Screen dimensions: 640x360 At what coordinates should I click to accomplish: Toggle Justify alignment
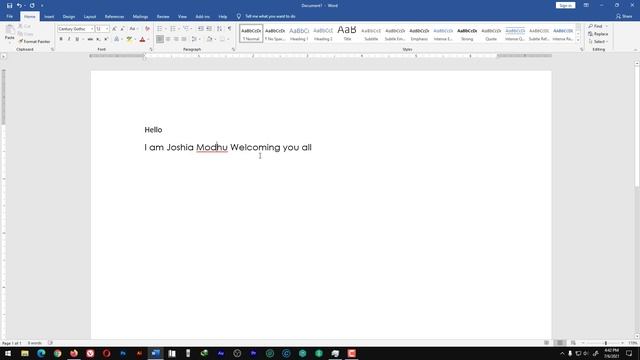[184, 39]
